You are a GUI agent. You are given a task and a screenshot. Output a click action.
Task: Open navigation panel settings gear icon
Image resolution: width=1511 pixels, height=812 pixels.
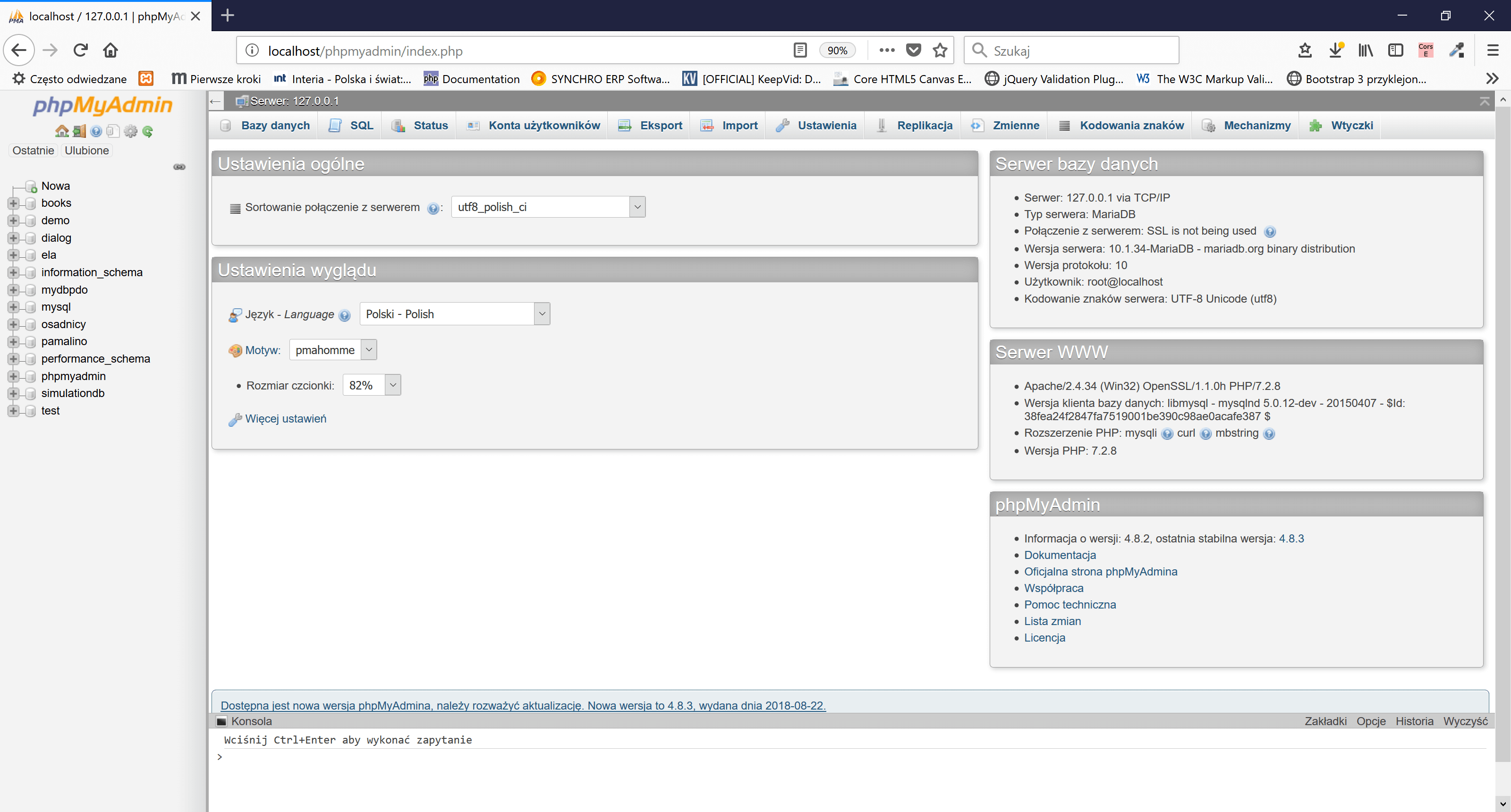(x=130, y=131)
